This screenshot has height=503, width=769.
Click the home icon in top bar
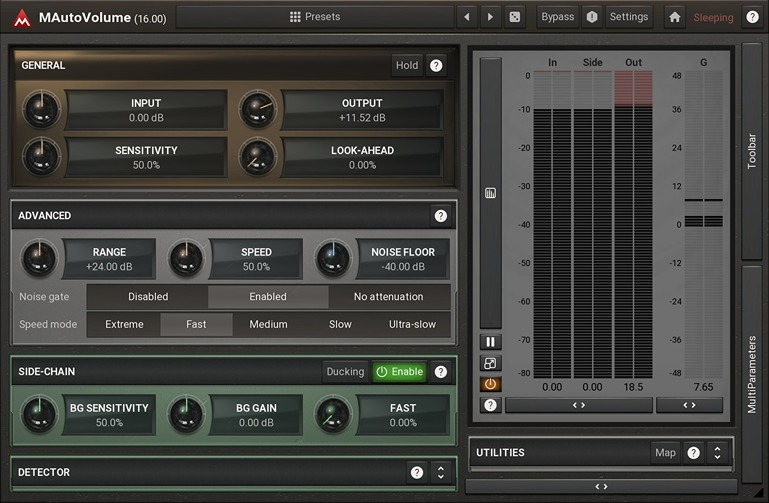(x=675, y=17)
